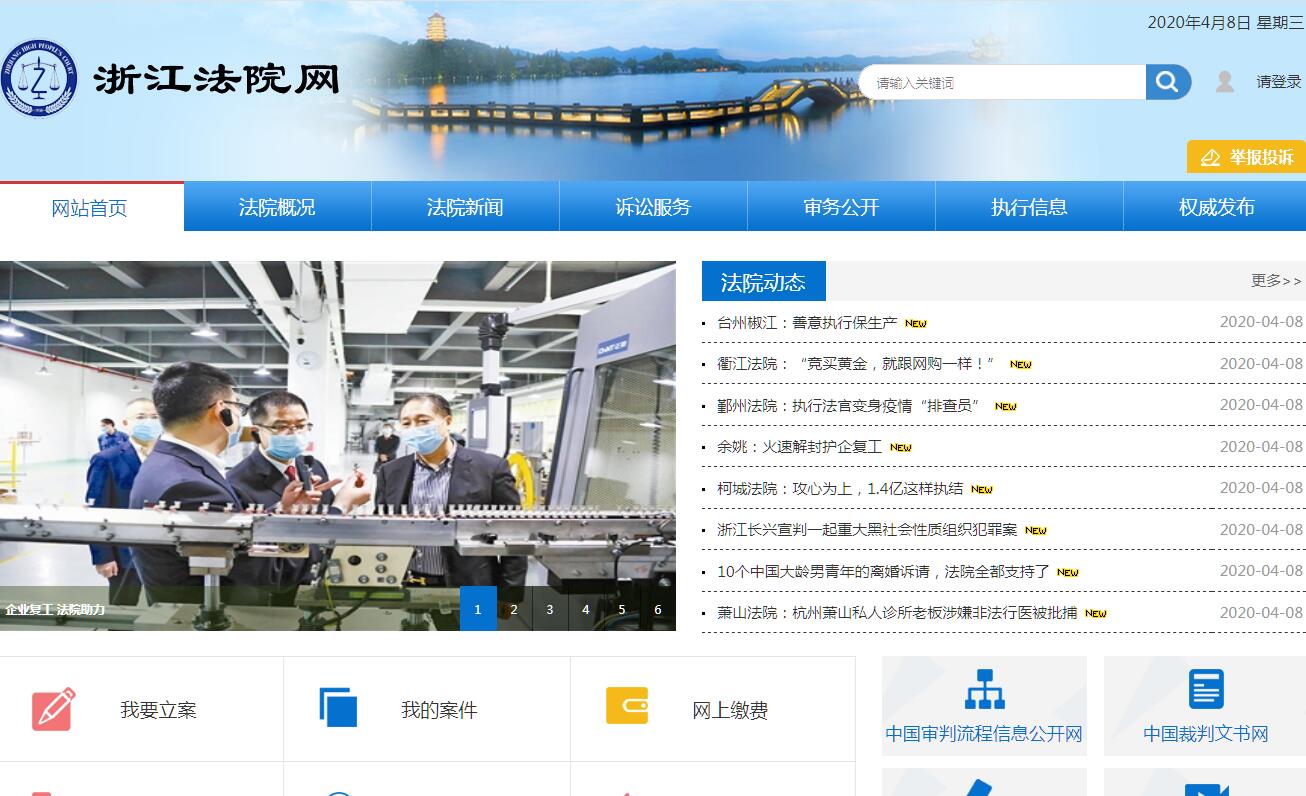
Task: Click the magnifier search icon button
Action: (1167, 82)
